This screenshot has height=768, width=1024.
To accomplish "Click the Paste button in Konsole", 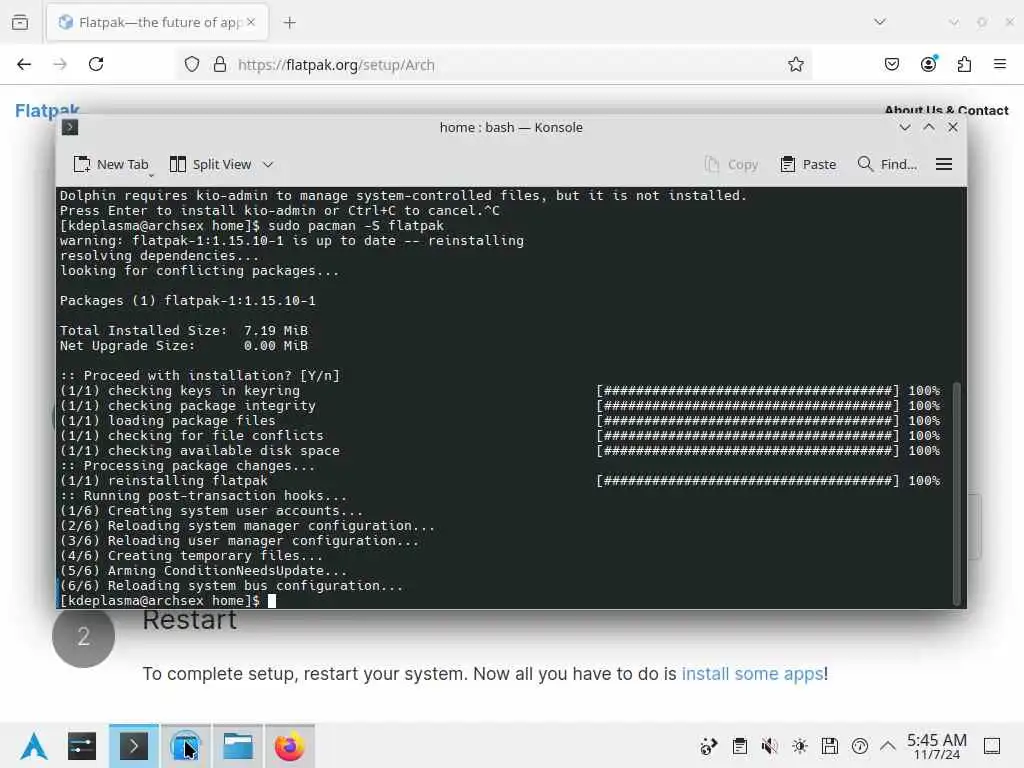I will (808, 165).
